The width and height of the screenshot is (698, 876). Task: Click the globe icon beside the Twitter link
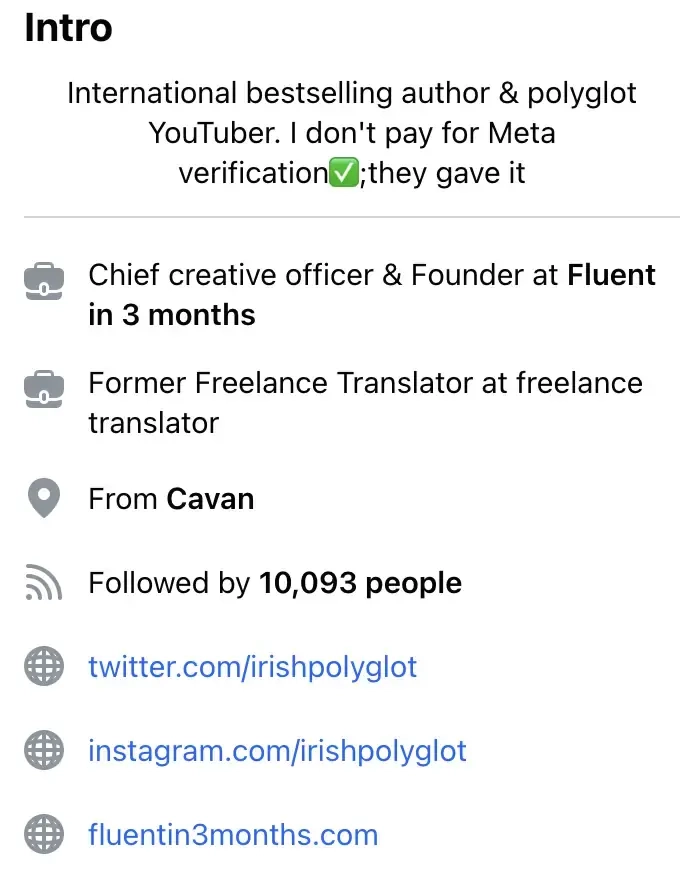[x=44, y=667]
